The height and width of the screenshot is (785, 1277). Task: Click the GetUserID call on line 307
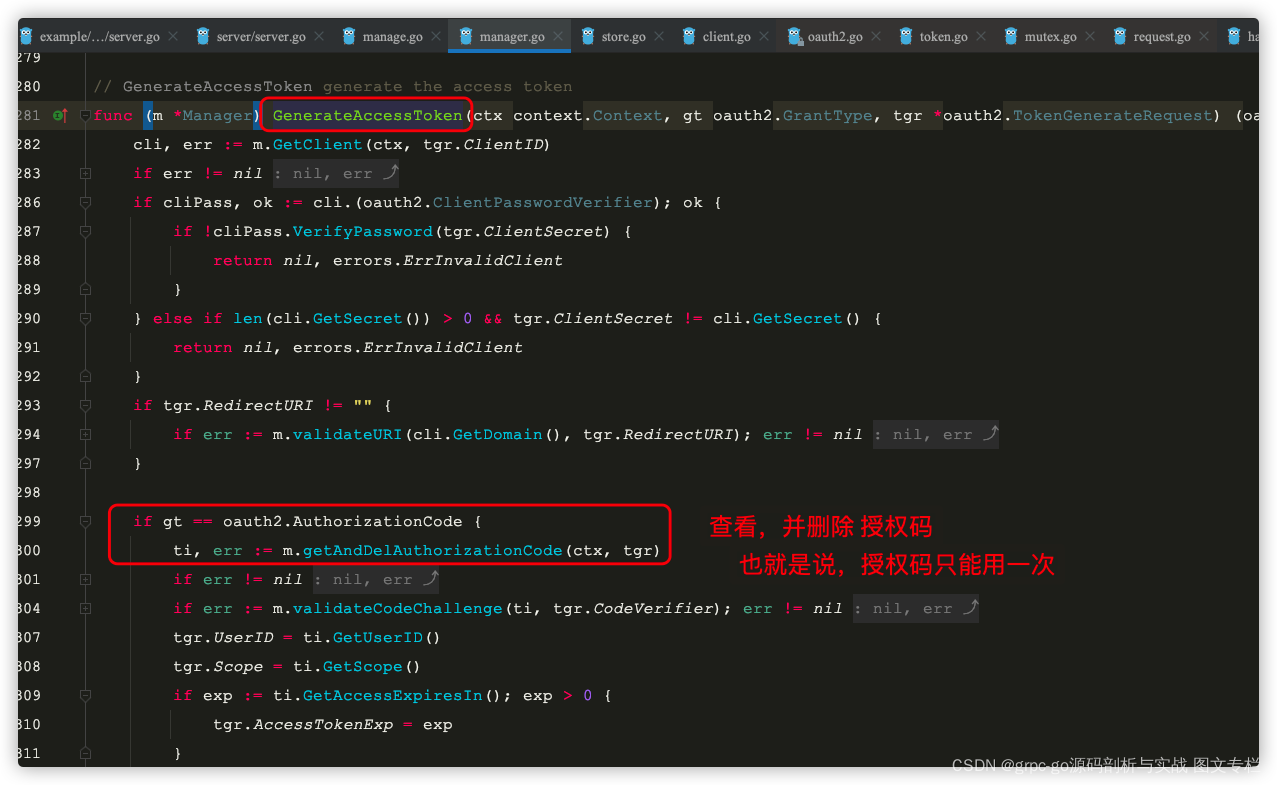pyautogui.click(x=378, y=638)
